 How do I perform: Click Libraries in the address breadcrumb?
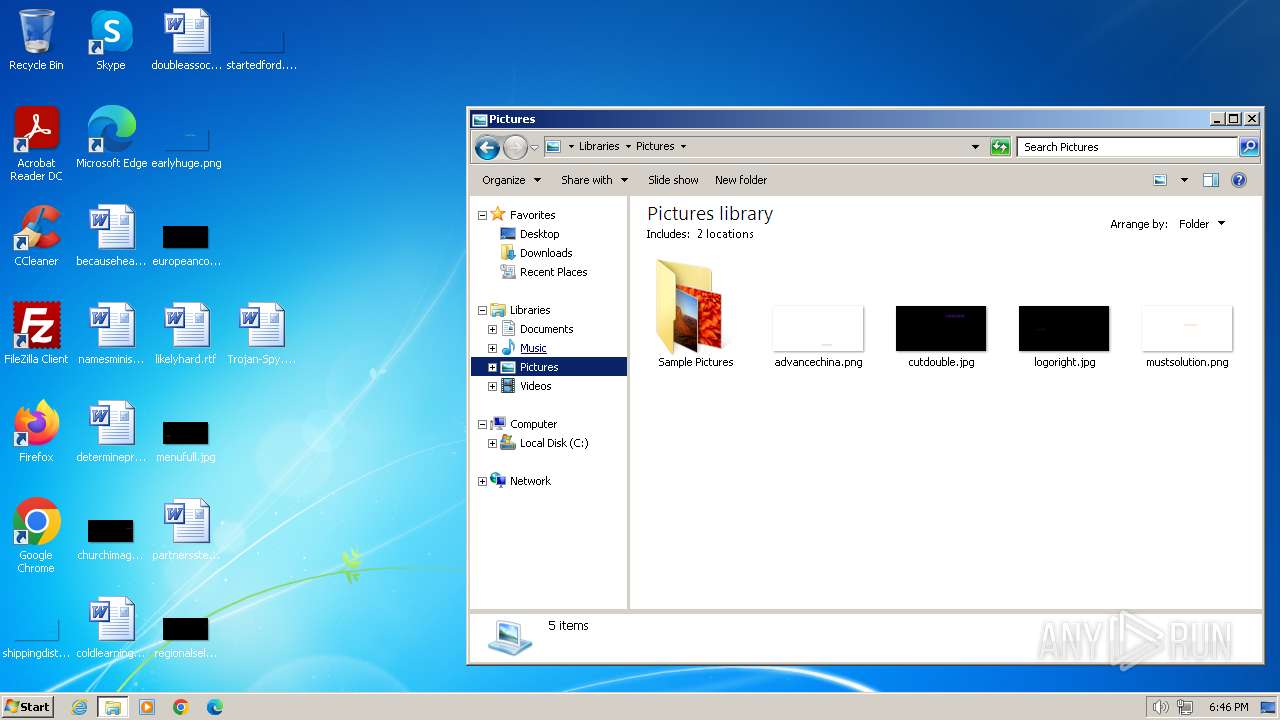coord(599,146)
